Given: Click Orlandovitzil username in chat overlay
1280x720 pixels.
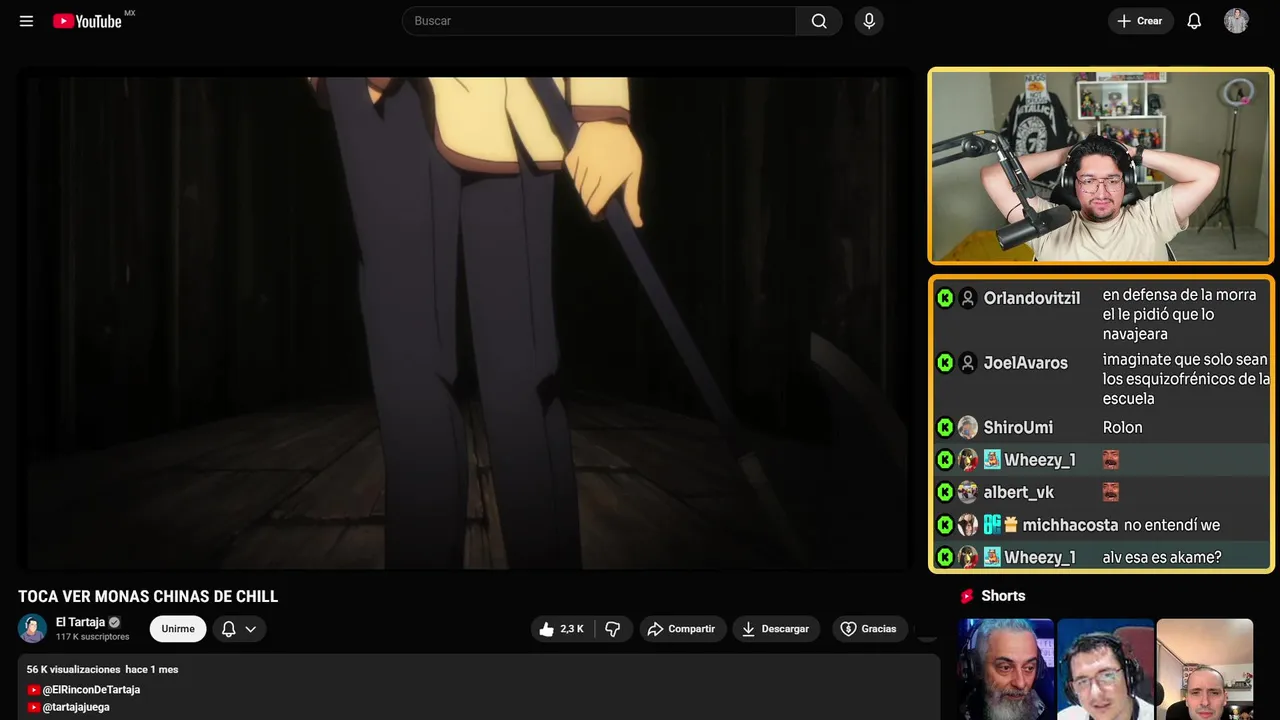Looking at the screenshot, I should pyautogui.click(x=1032, y=298).
